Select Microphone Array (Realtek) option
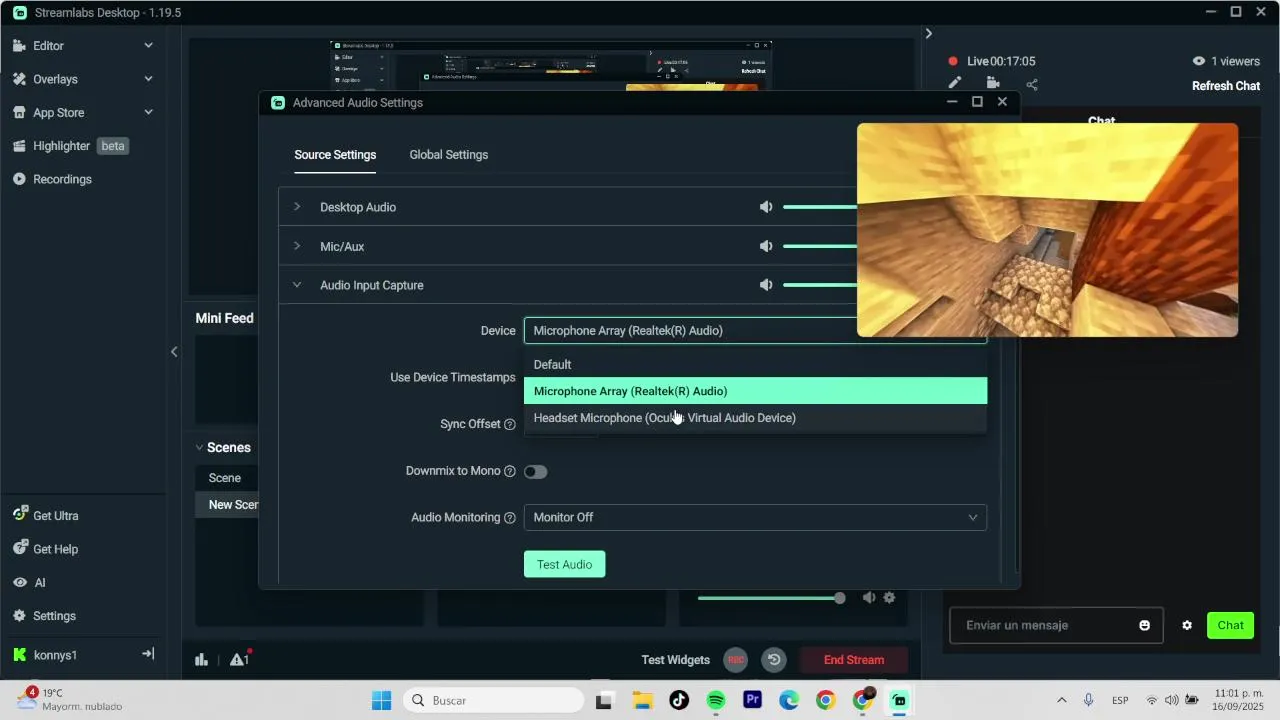Image resolution: width=1280 pixels, height=720 pixels. pyautogui.click(x=755, y=391)
